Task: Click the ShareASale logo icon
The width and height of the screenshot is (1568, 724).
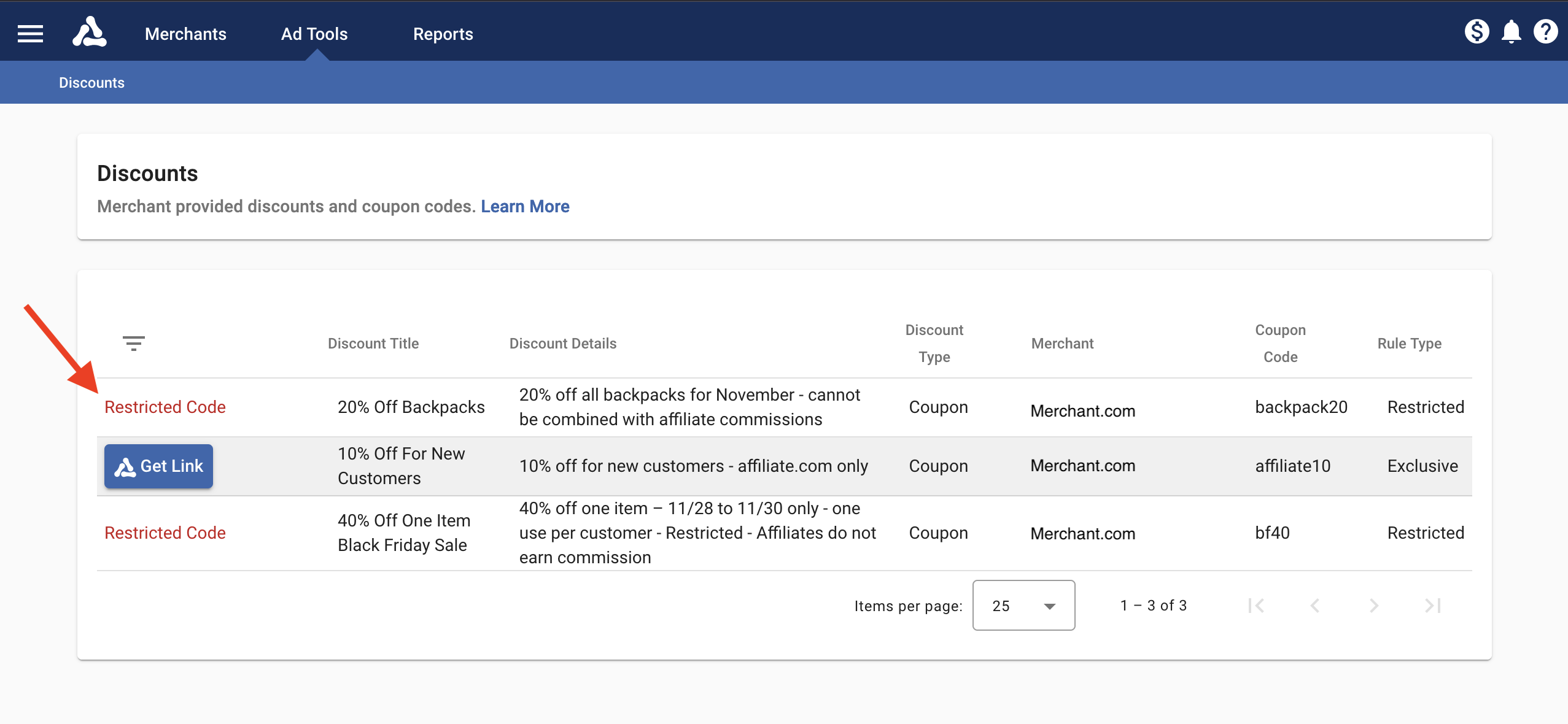Action: tap(90, 32)
